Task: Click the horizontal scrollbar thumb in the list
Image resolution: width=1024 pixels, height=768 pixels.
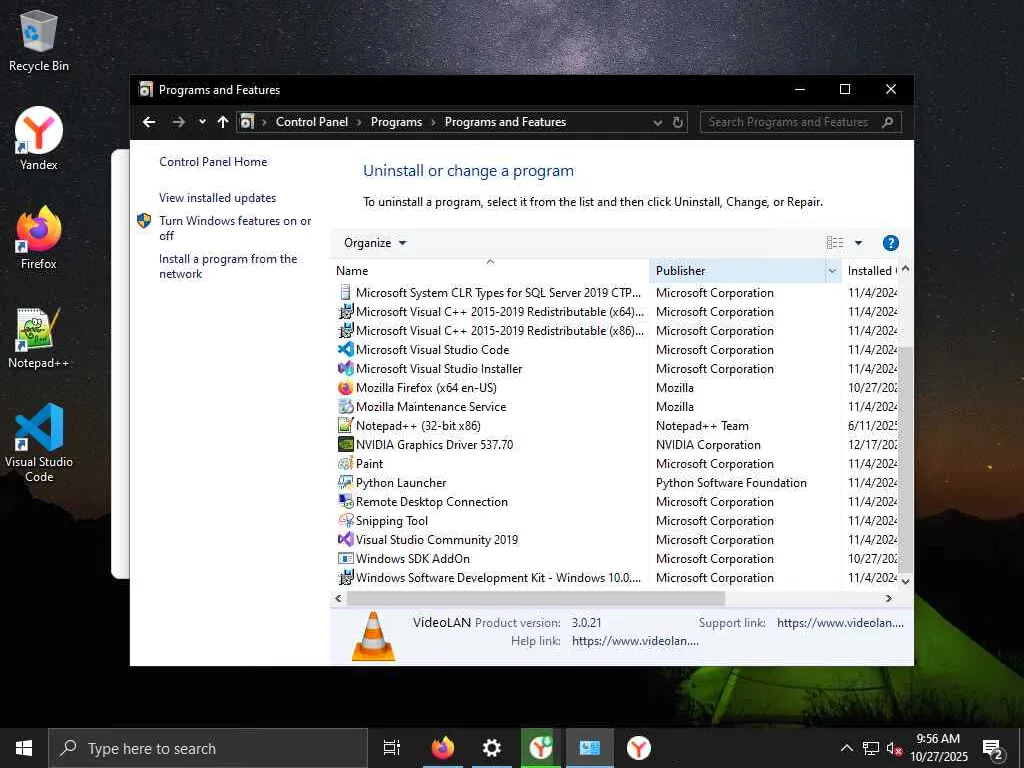Action: click(x=536, y=598)
